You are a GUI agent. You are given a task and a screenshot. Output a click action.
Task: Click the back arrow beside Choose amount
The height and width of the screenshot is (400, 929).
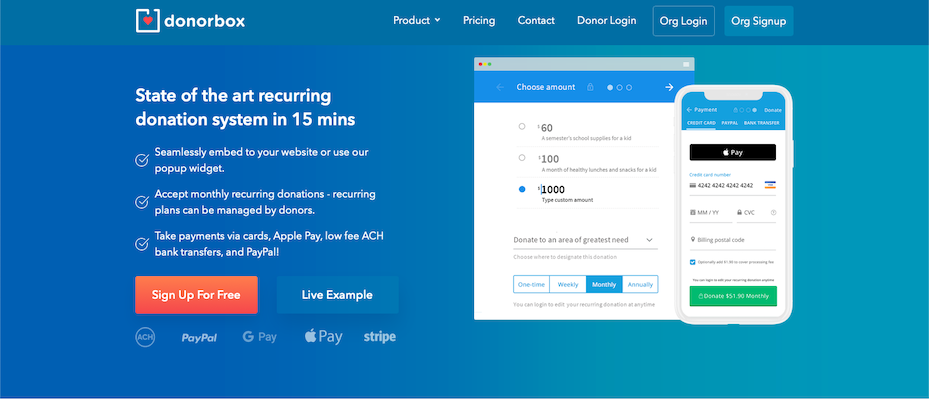point(500,87)
